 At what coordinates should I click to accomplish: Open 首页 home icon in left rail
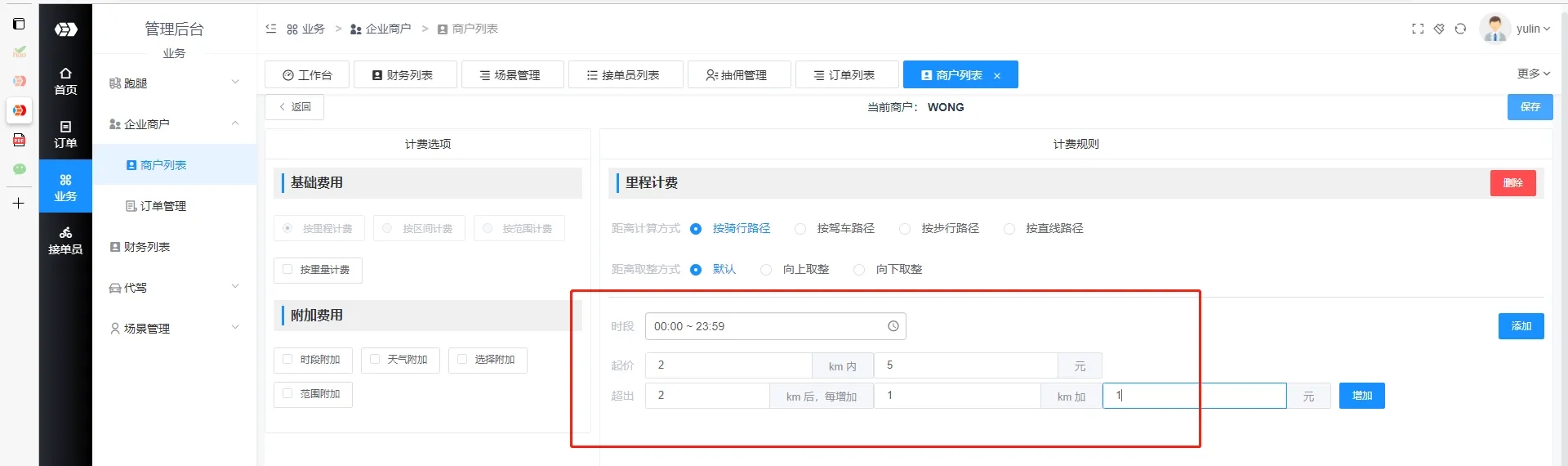[x=65, y=81]
